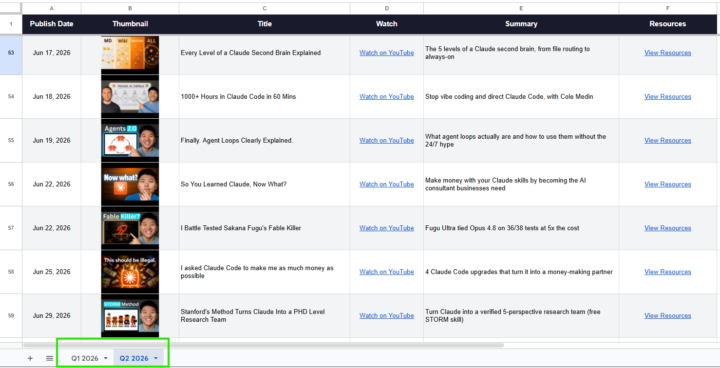720x368 pixels.
Task: Open Q1 2026 tab dropdown arrow
Action: [x=106, y=358]
